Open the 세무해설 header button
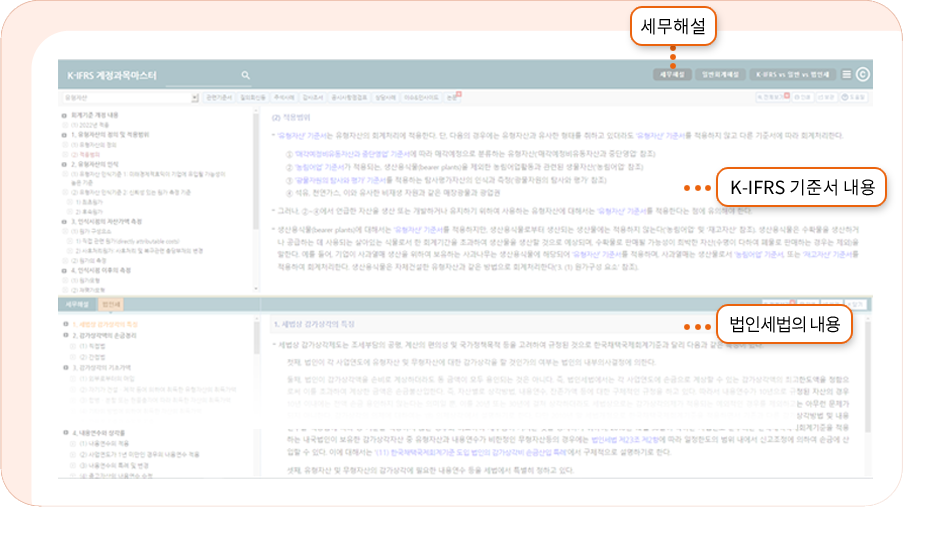The image size is (942, 546). pos(672,74)
